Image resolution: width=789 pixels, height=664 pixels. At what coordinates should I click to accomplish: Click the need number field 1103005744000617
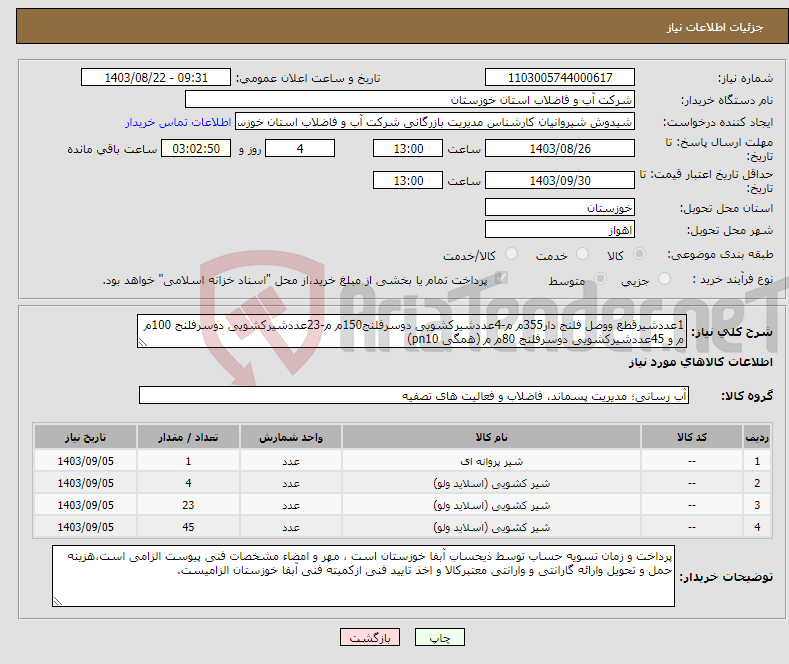pyautogui.click(x=560, y=77)
